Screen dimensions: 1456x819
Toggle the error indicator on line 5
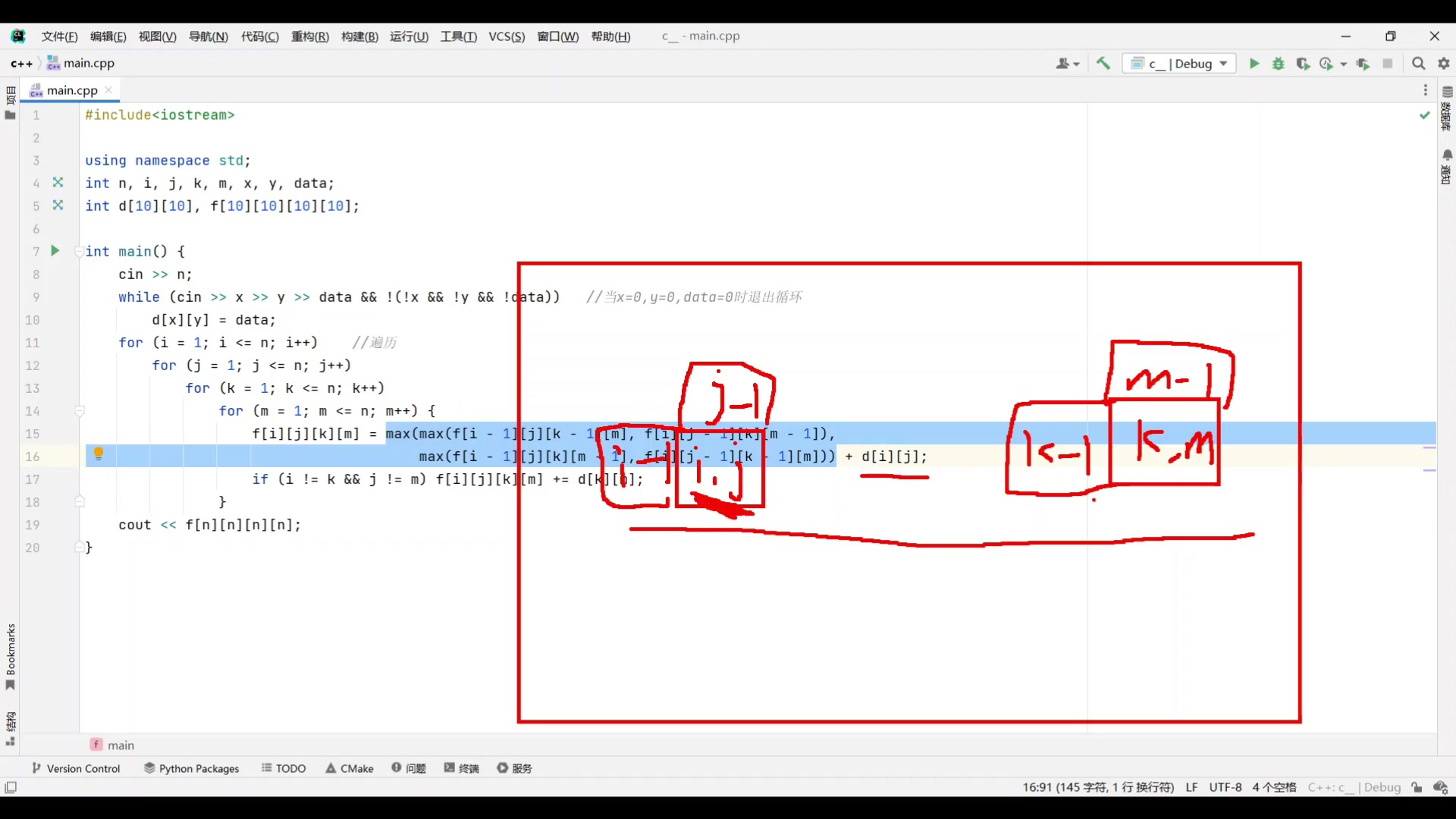point(58,205)
